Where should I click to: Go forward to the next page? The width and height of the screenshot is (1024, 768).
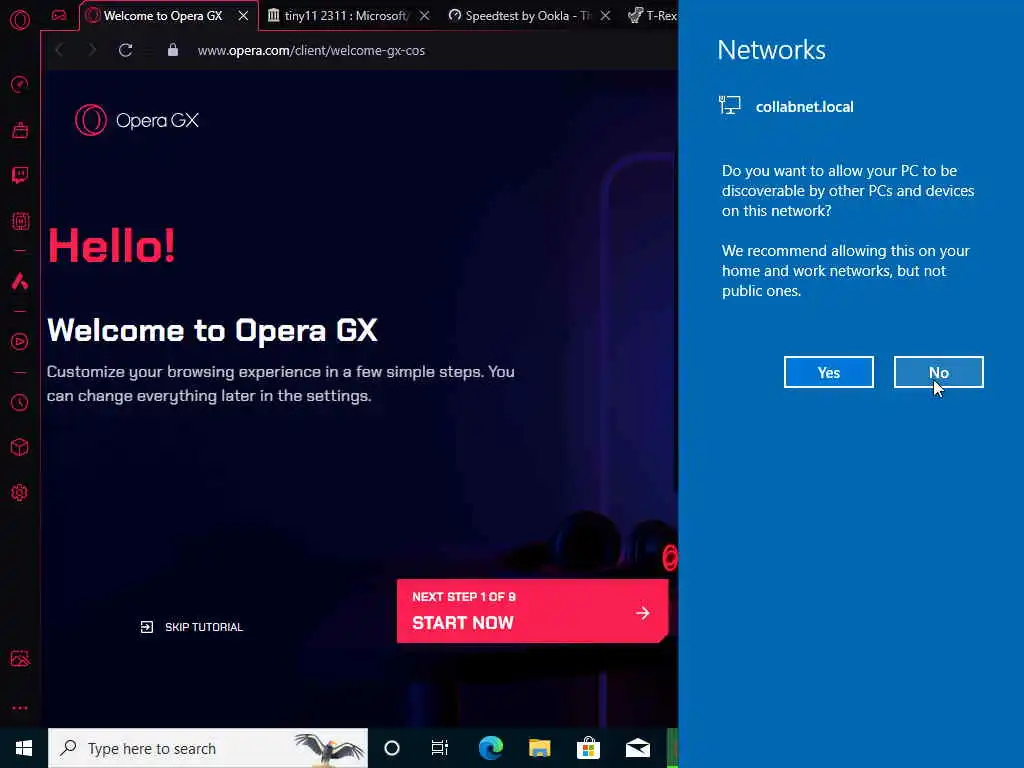click(92, 50)
